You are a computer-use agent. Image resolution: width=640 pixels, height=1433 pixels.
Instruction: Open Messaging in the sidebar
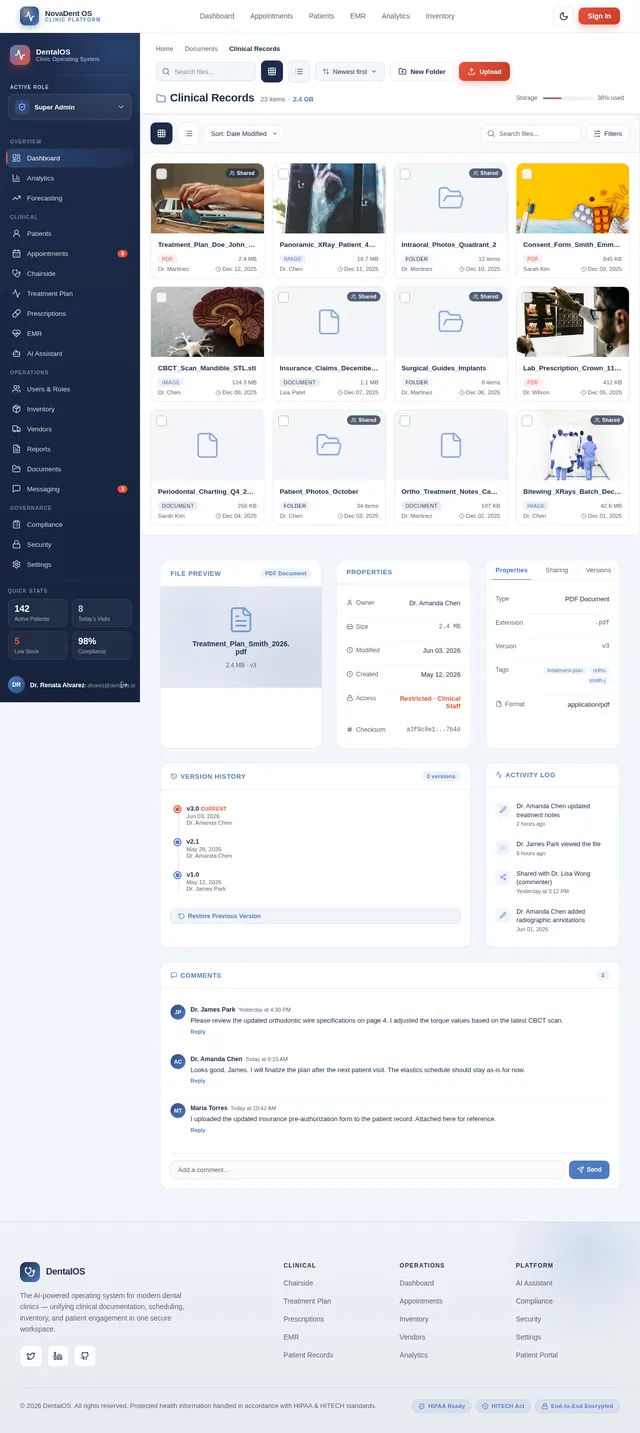click(43, 489)
